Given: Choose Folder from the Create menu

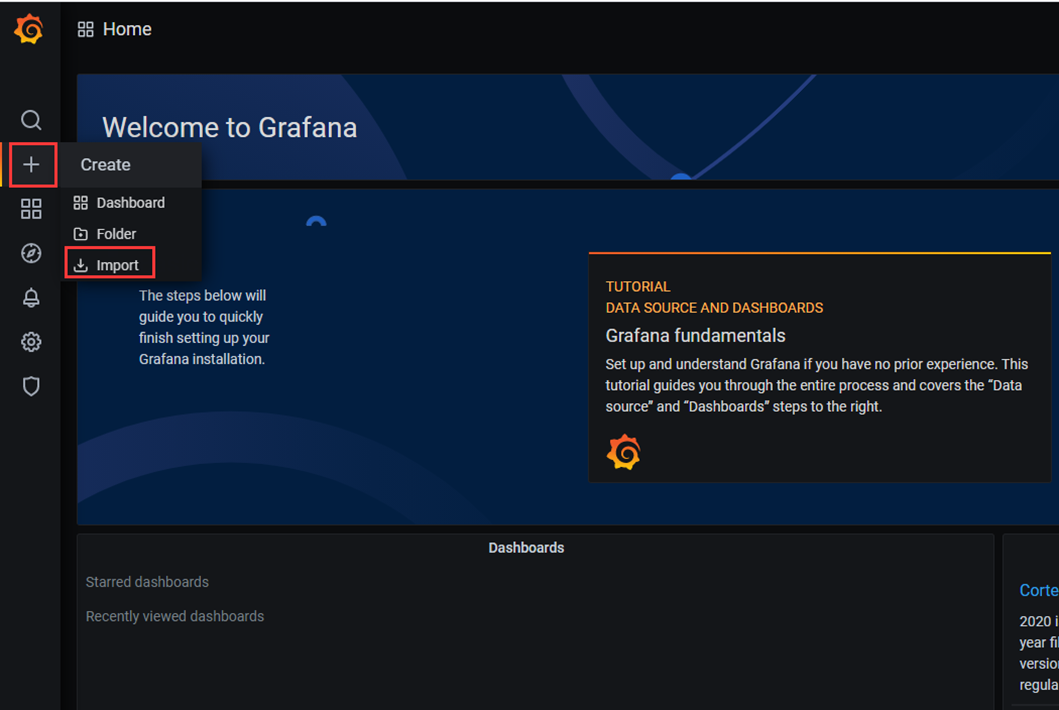Looking at the screenshot, I should [x=132, y=234].
